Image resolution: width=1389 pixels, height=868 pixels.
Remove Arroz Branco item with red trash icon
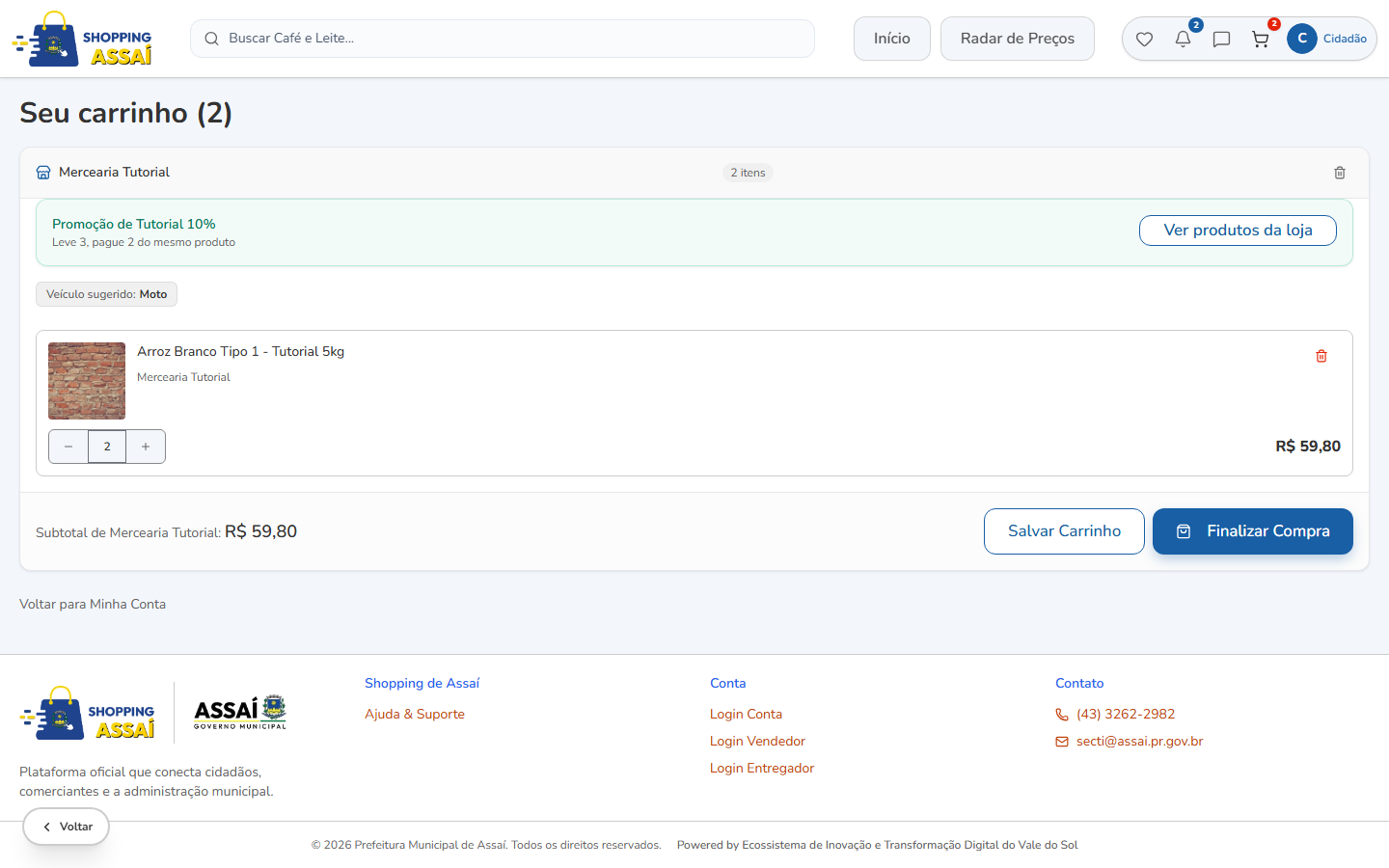1321,356
